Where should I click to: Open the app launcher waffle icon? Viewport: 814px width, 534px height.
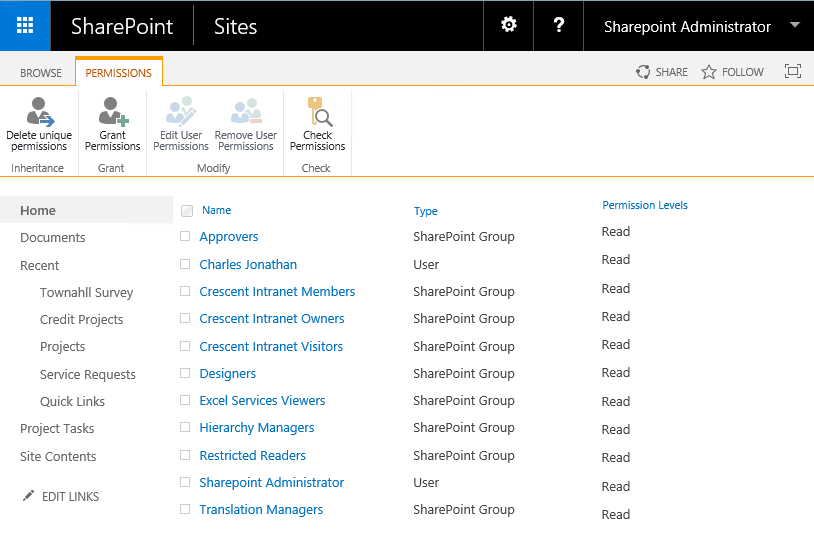tap(25, 26)
